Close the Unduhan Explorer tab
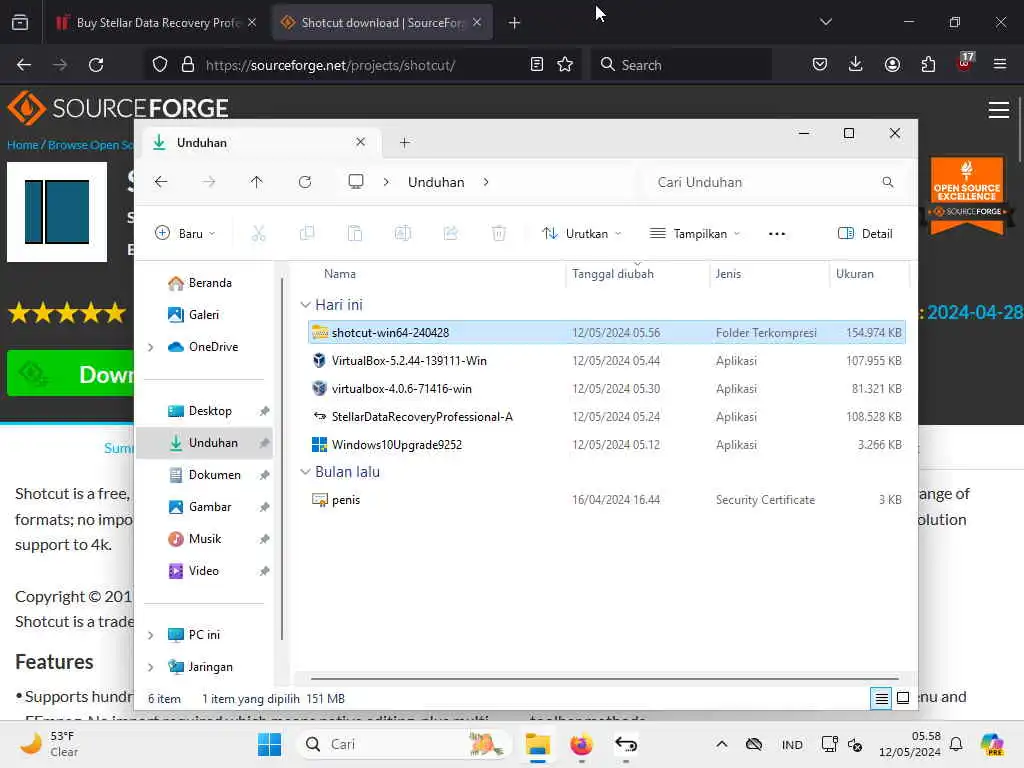This screenshot has width=1024, height=768. (360, 142)
